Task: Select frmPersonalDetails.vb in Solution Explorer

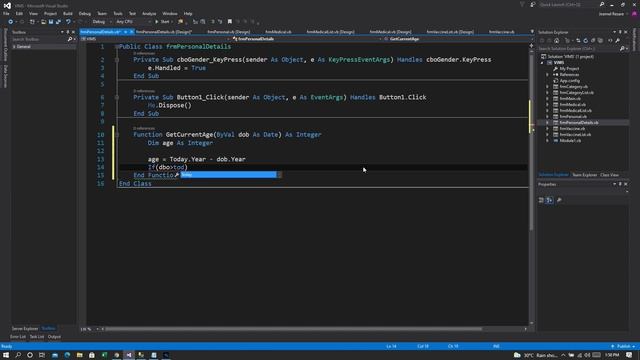Action: pyautogui.click(x=579, y=122)
